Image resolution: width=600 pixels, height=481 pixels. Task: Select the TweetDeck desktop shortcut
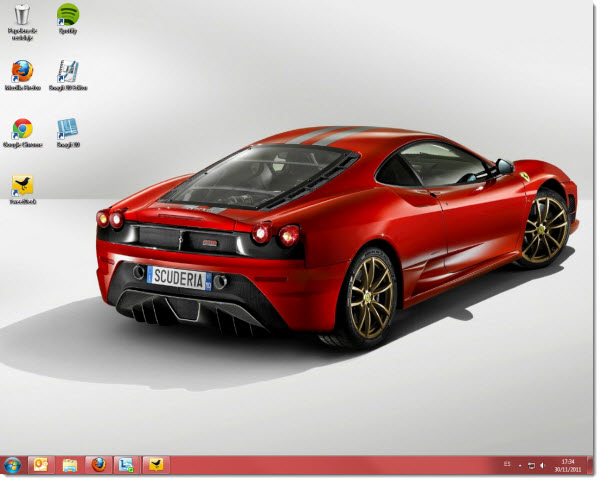click(x=22, y=190)
